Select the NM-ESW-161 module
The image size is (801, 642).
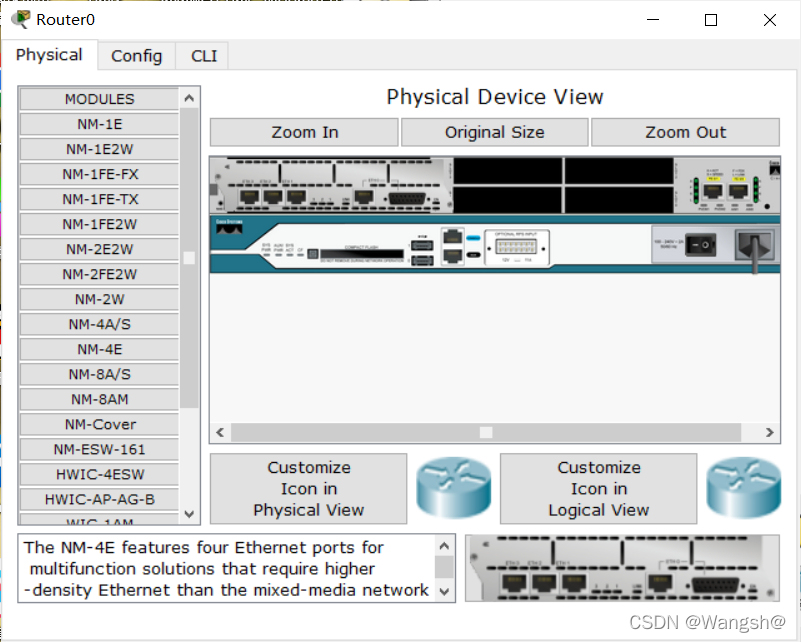click(x=100, y=449)
